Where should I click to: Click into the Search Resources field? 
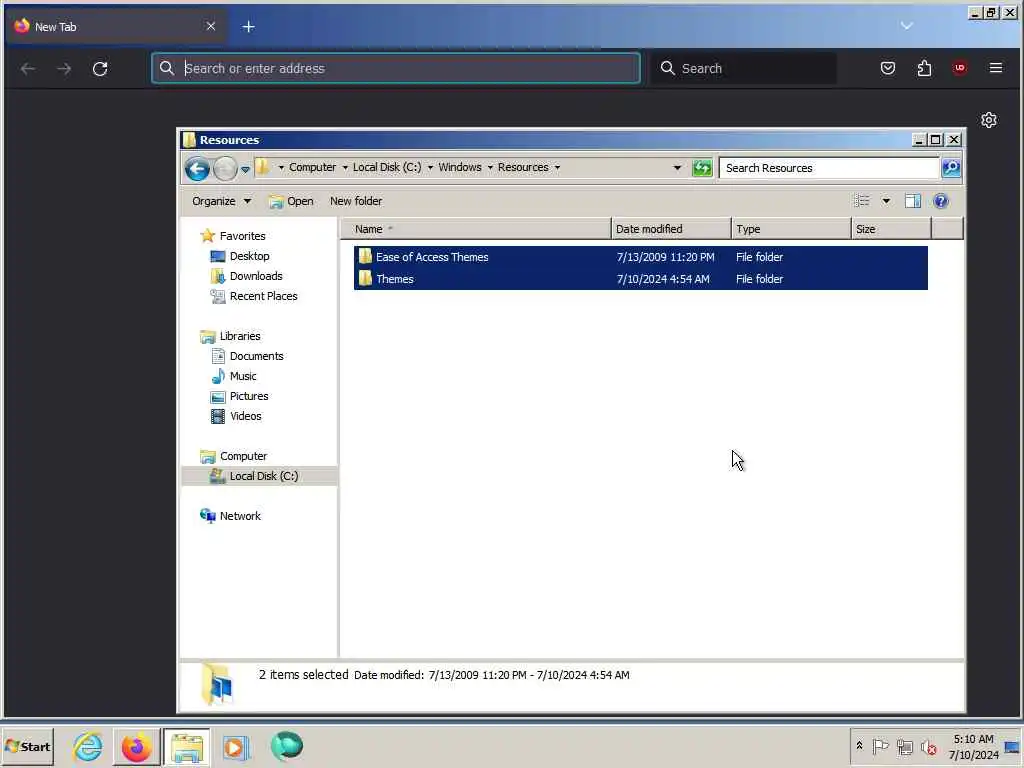coord(829,168)
